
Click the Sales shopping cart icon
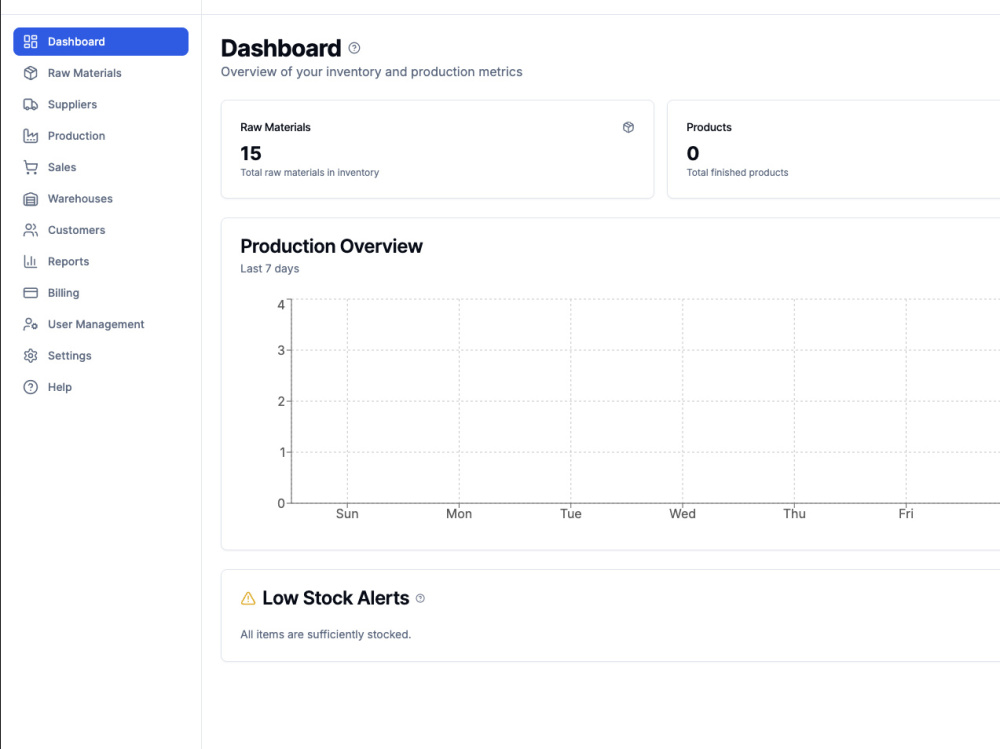point(31,167)
